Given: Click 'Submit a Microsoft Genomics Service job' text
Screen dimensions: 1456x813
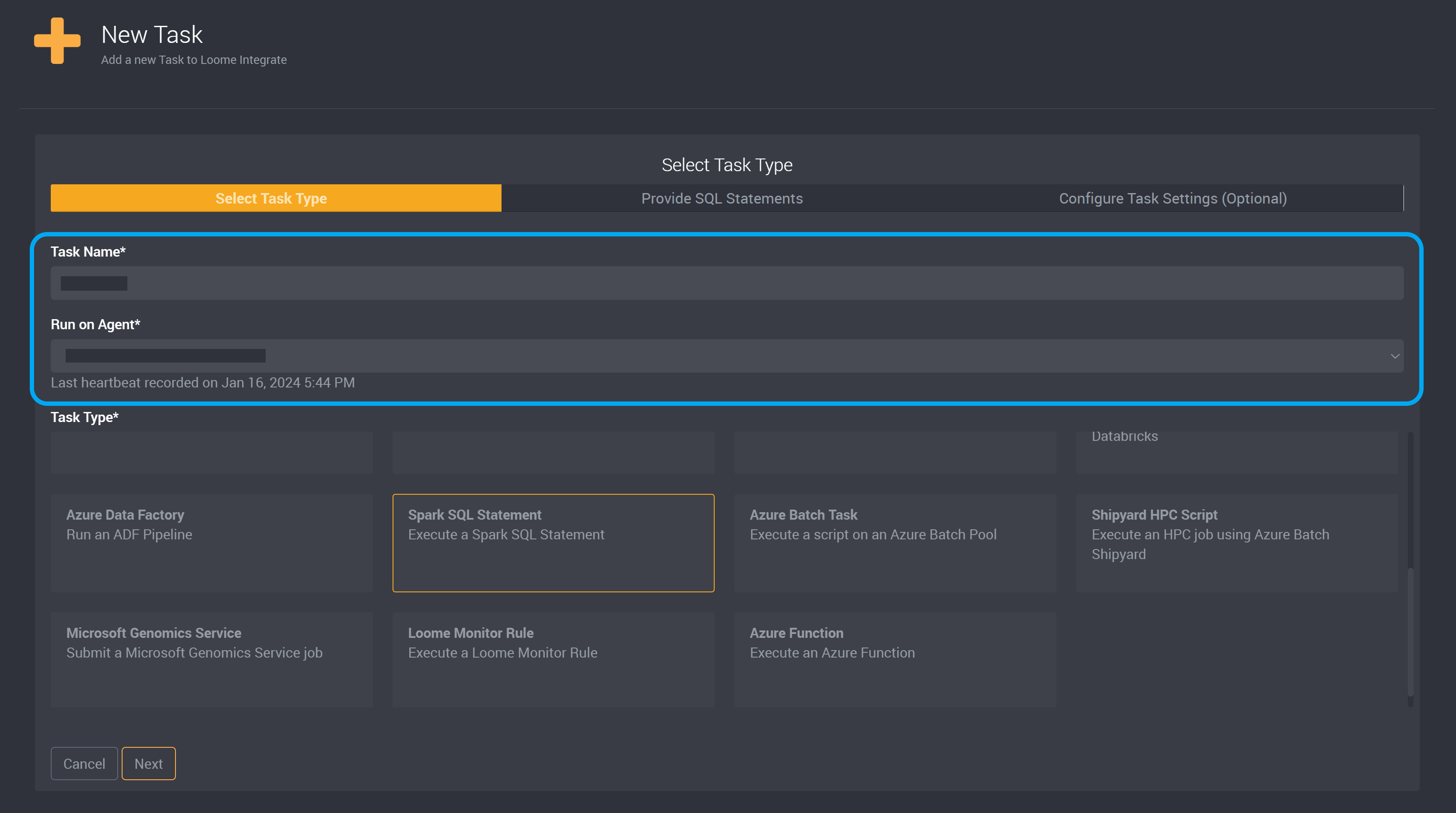Looking at the screenshot, I should click(x=194, y=652).
